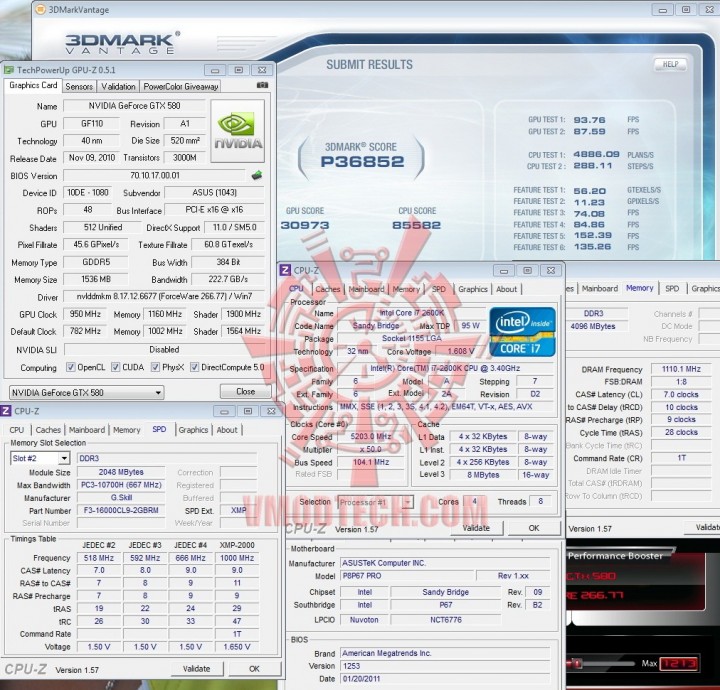The width and height of the screenshot is (720, 690).
Task: Click Validate in the CPU-Z processor window
Action: coord(476,528)
